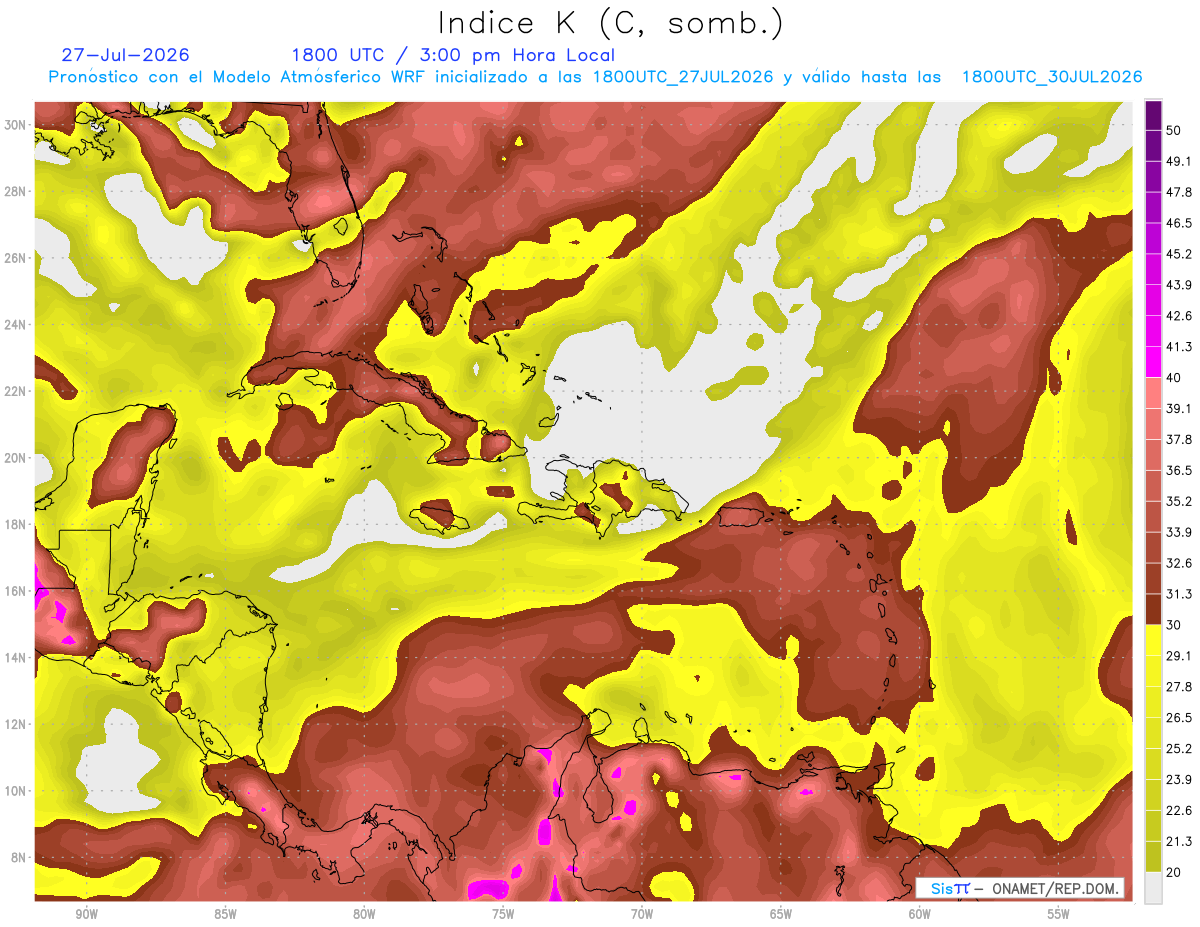Click the 75W longitude axis label

[503, 914]
